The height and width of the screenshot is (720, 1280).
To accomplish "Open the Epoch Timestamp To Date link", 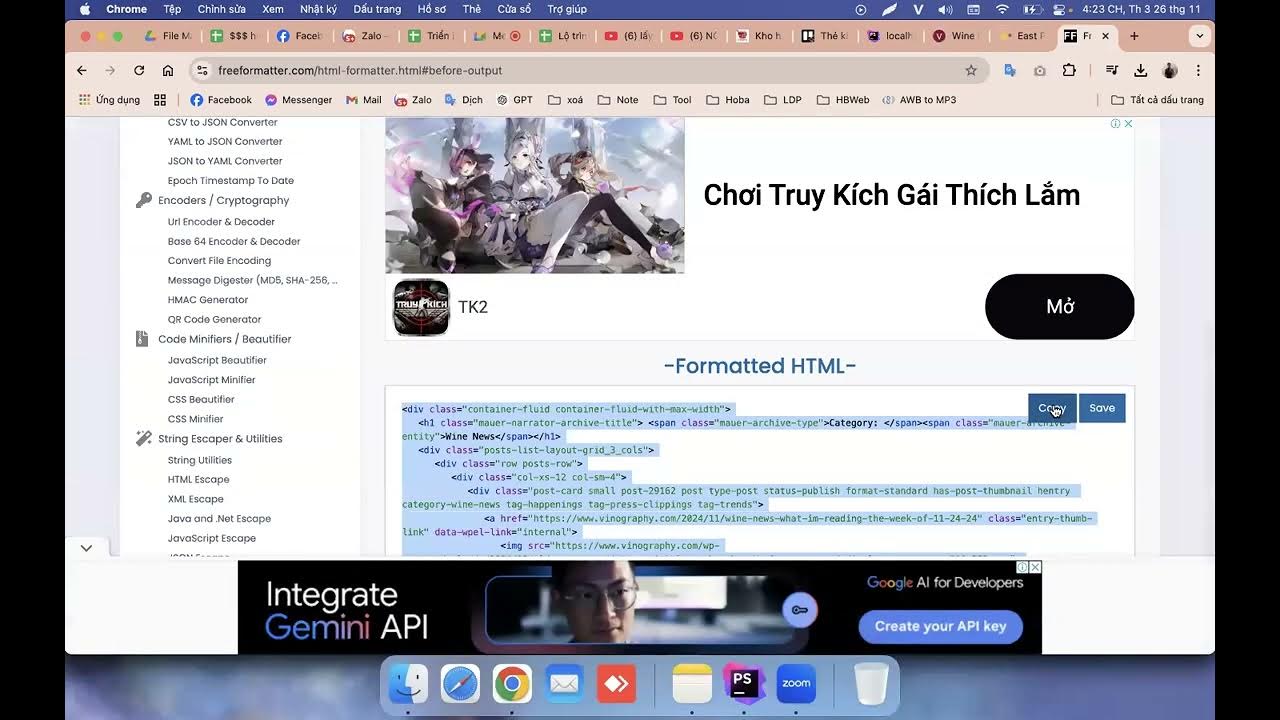I will (x=231, y=181).
